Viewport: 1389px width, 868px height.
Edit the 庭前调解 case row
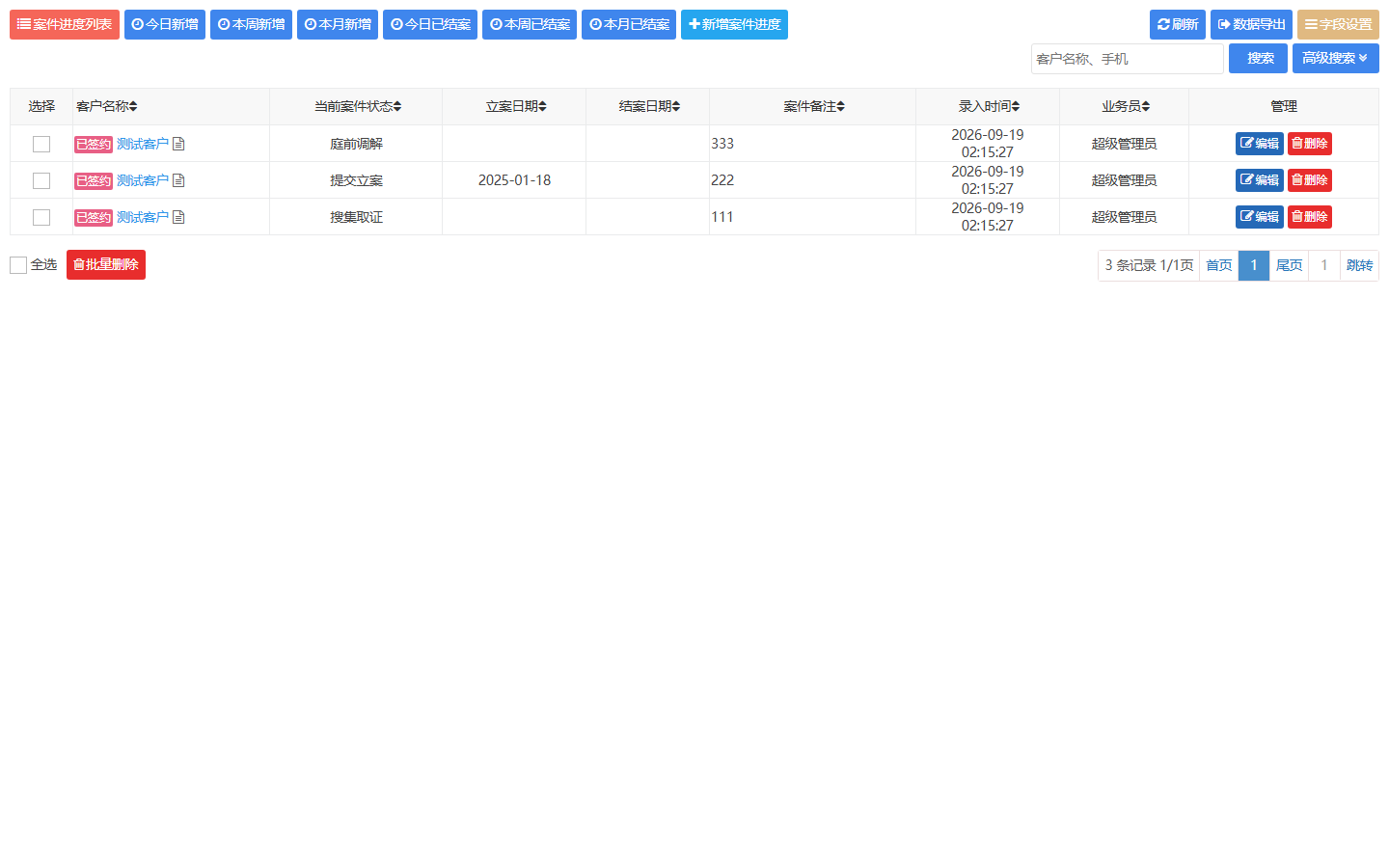click(x=1260, y=144)
